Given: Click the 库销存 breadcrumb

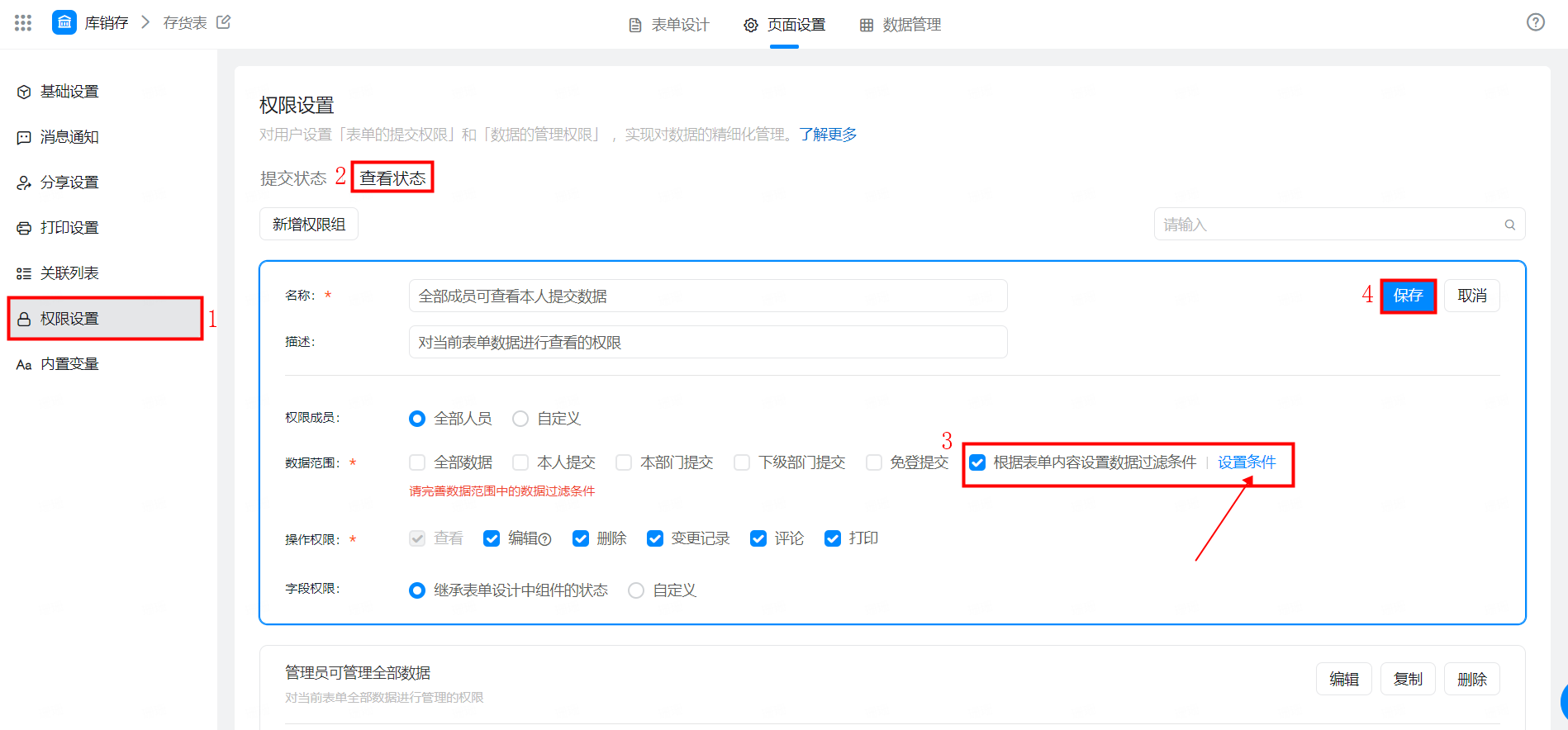Looking at the screenshot, I should point(107,23).
